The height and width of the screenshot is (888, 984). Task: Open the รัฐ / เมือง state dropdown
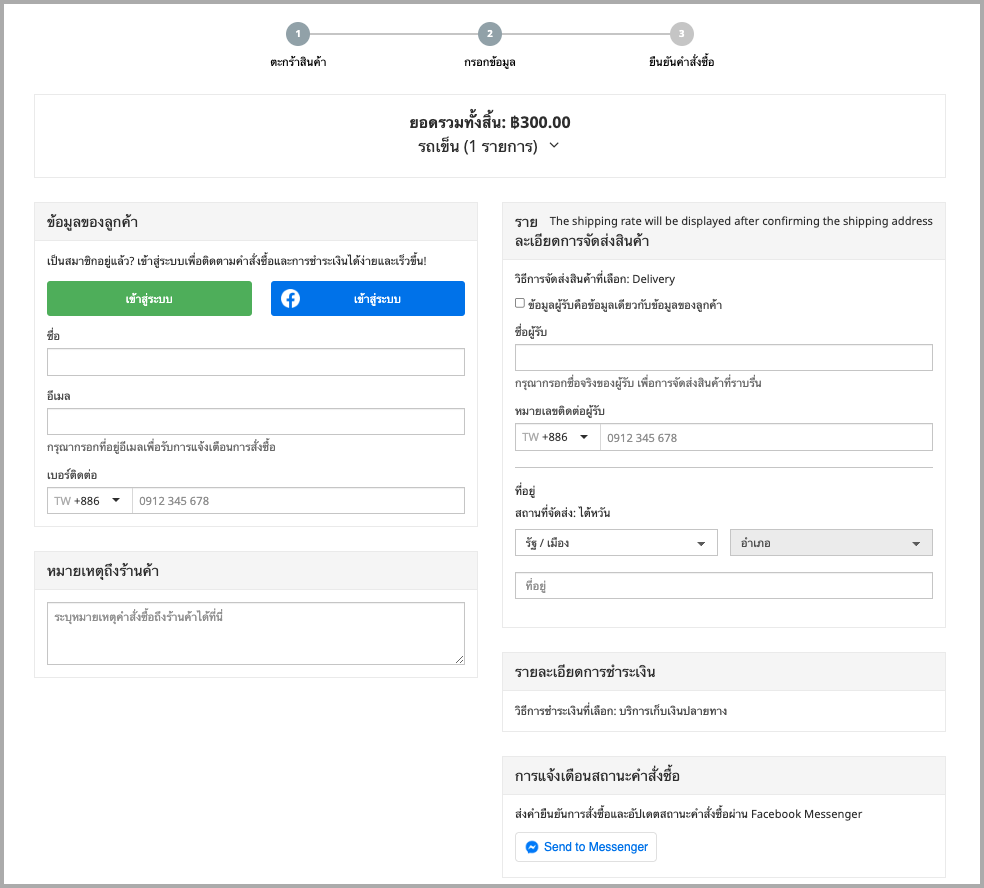[616, 543]
